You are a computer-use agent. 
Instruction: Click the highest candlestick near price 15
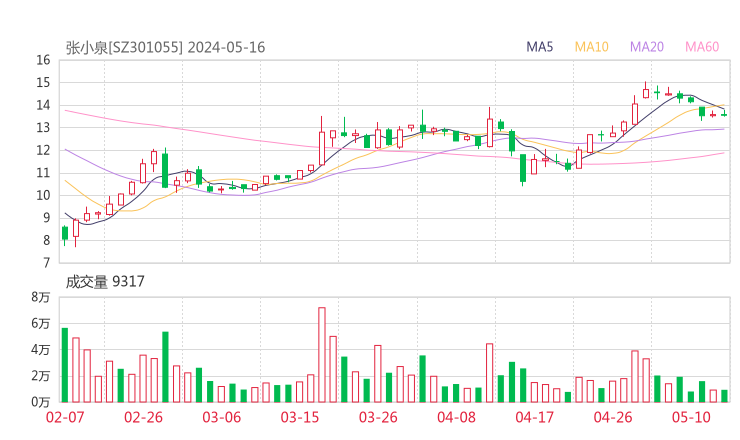(x=646, y=92)
